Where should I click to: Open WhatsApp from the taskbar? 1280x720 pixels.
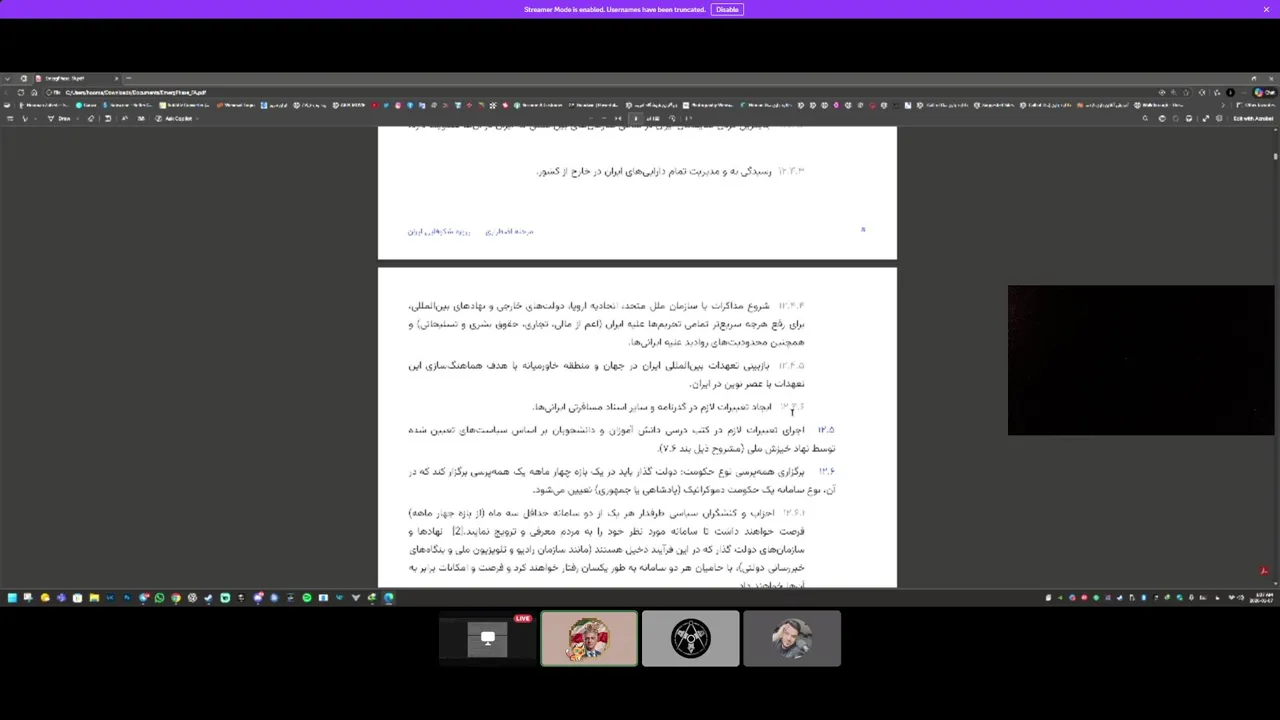point(160,598)
